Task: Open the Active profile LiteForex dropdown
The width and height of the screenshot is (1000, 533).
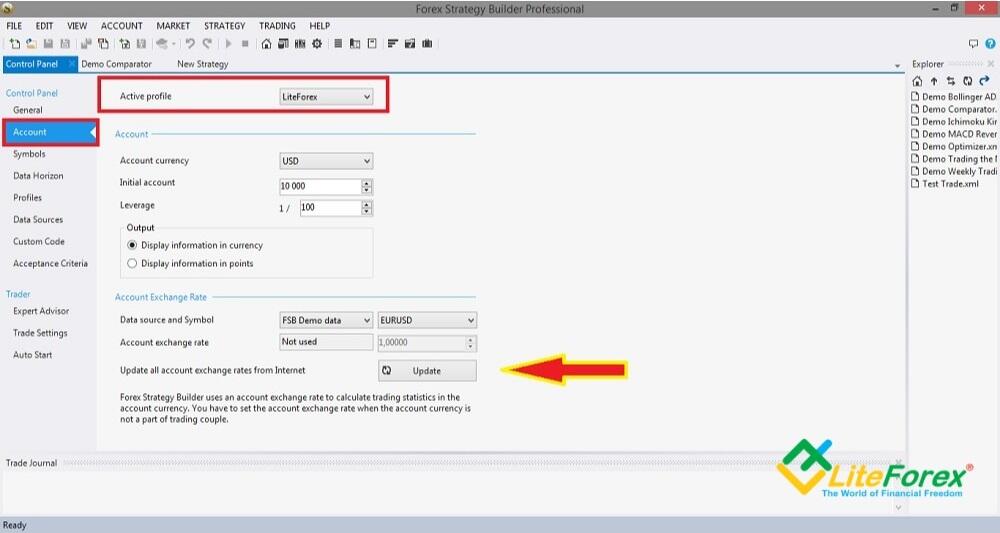Action: (x=326, y=97)
